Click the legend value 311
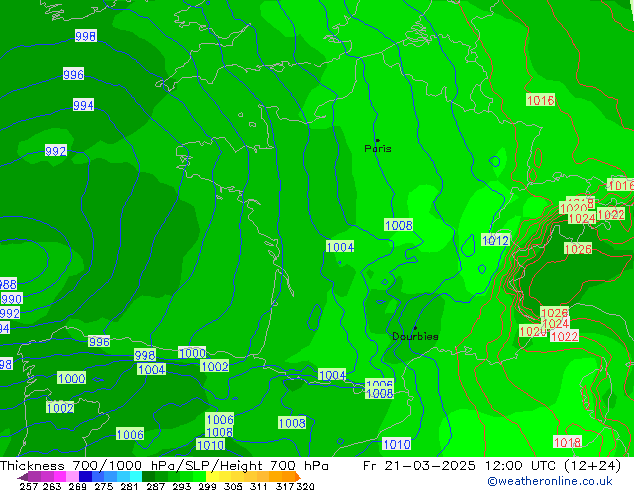This screenshot has width=634, height=490. point(258,486)
